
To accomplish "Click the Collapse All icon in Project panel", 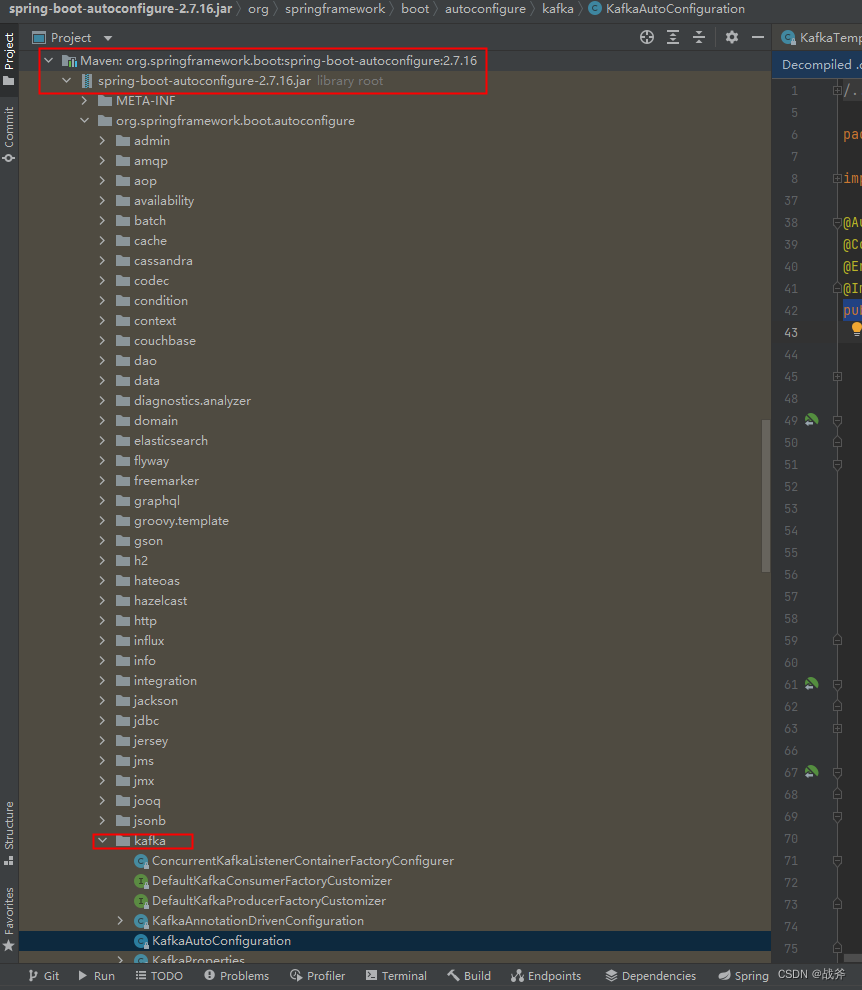I will (x=699, y=37).
